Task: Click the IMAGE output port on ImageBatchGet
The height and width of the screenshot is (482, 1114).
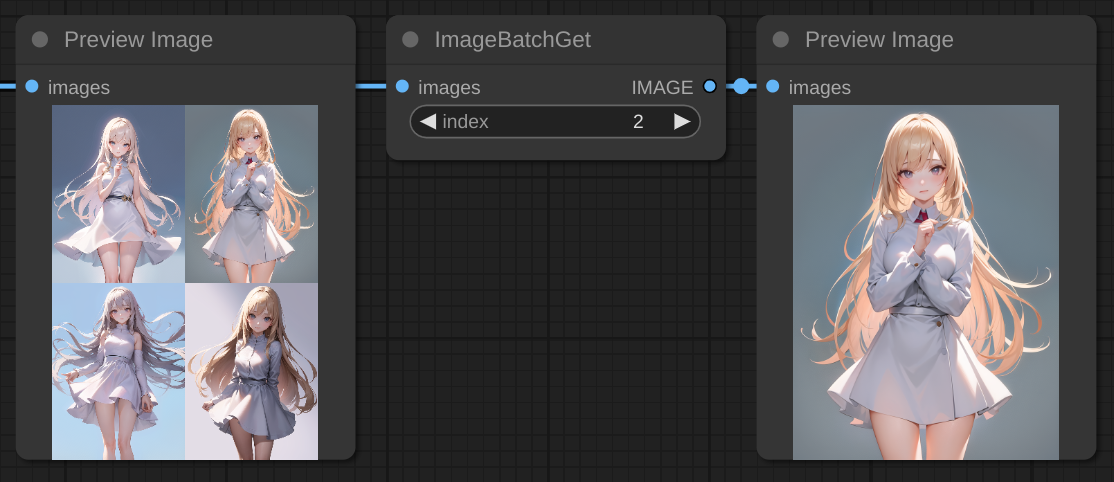Action: click(710, 87)
